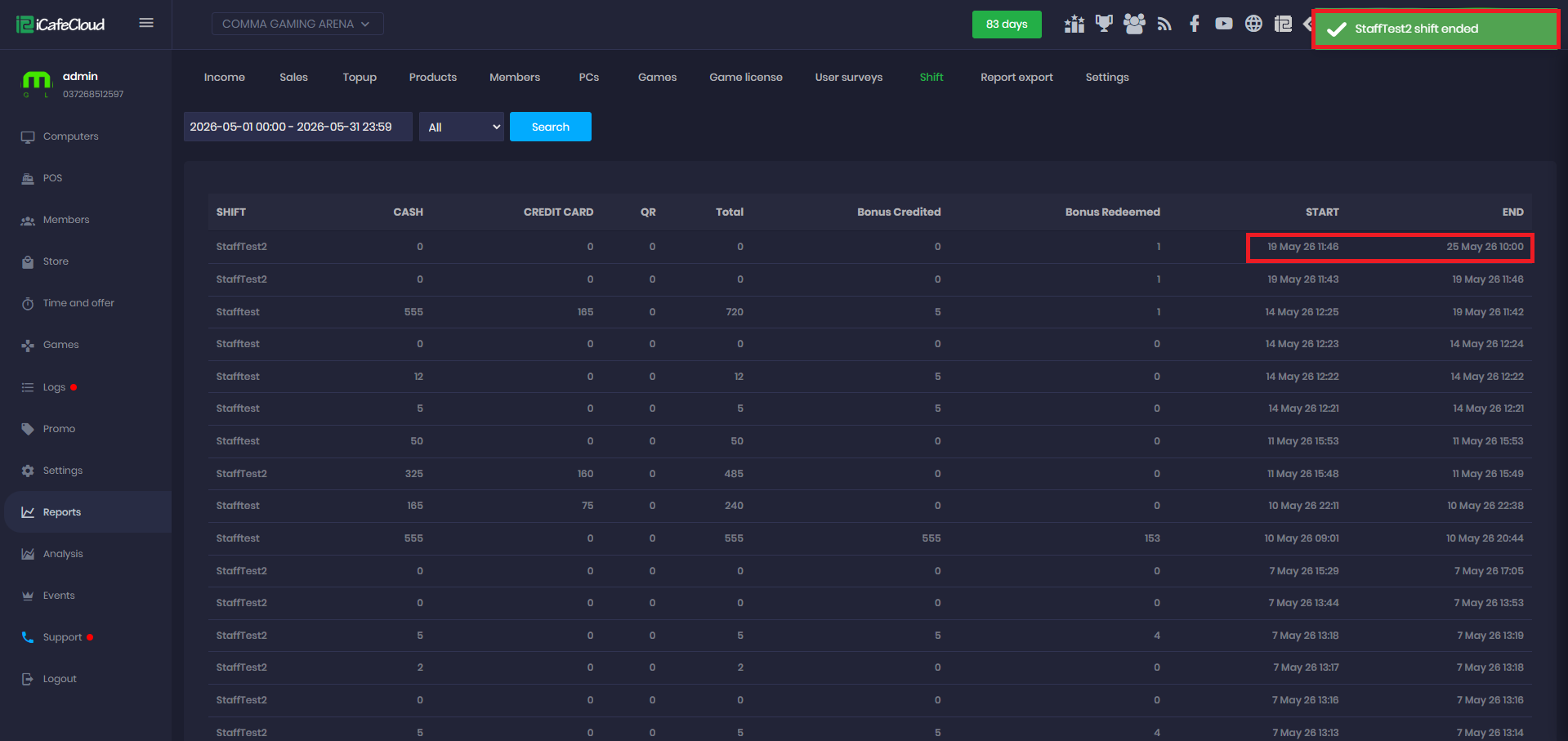Open Computers in the sidebar

click(x=70, y=136)
